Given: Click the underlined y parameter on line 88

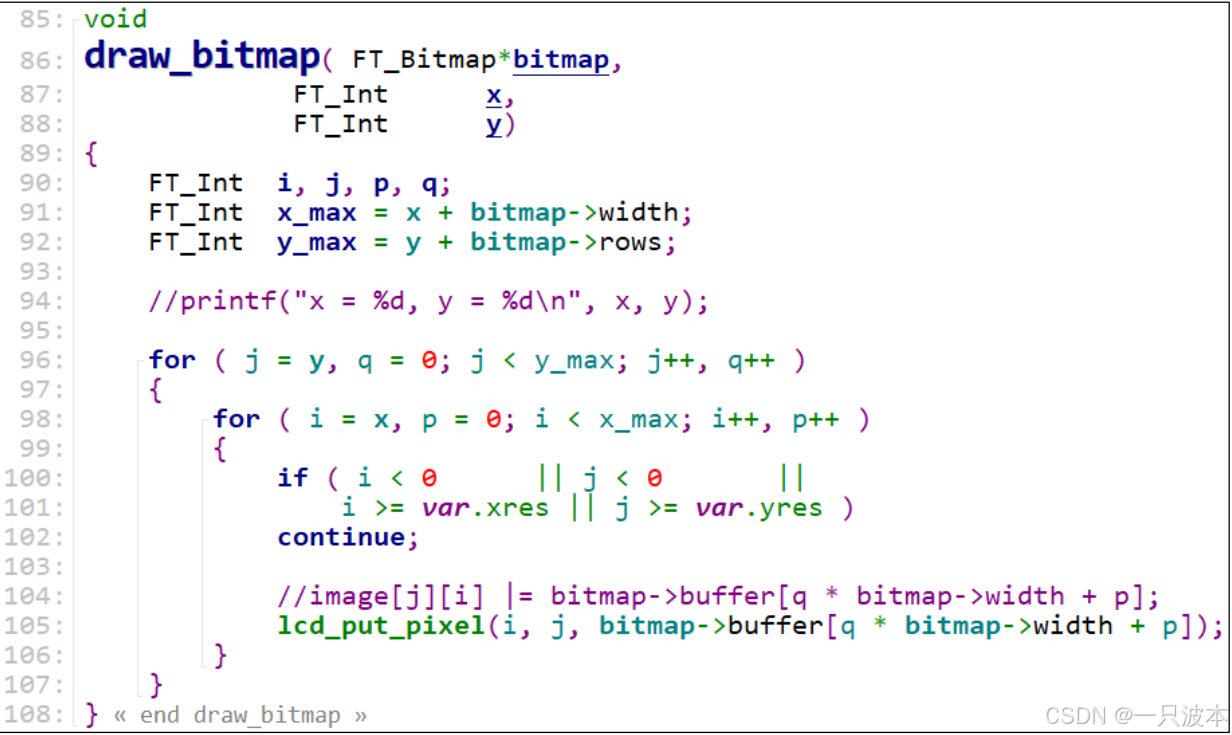Looking at the screenshot, I should (494, 126).
